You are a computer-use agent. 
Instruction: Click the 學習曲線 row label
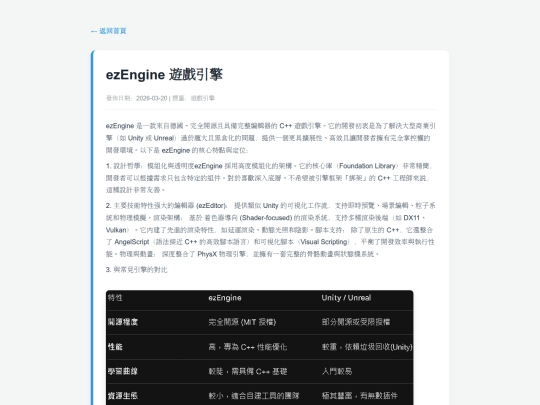click(123, 371)
